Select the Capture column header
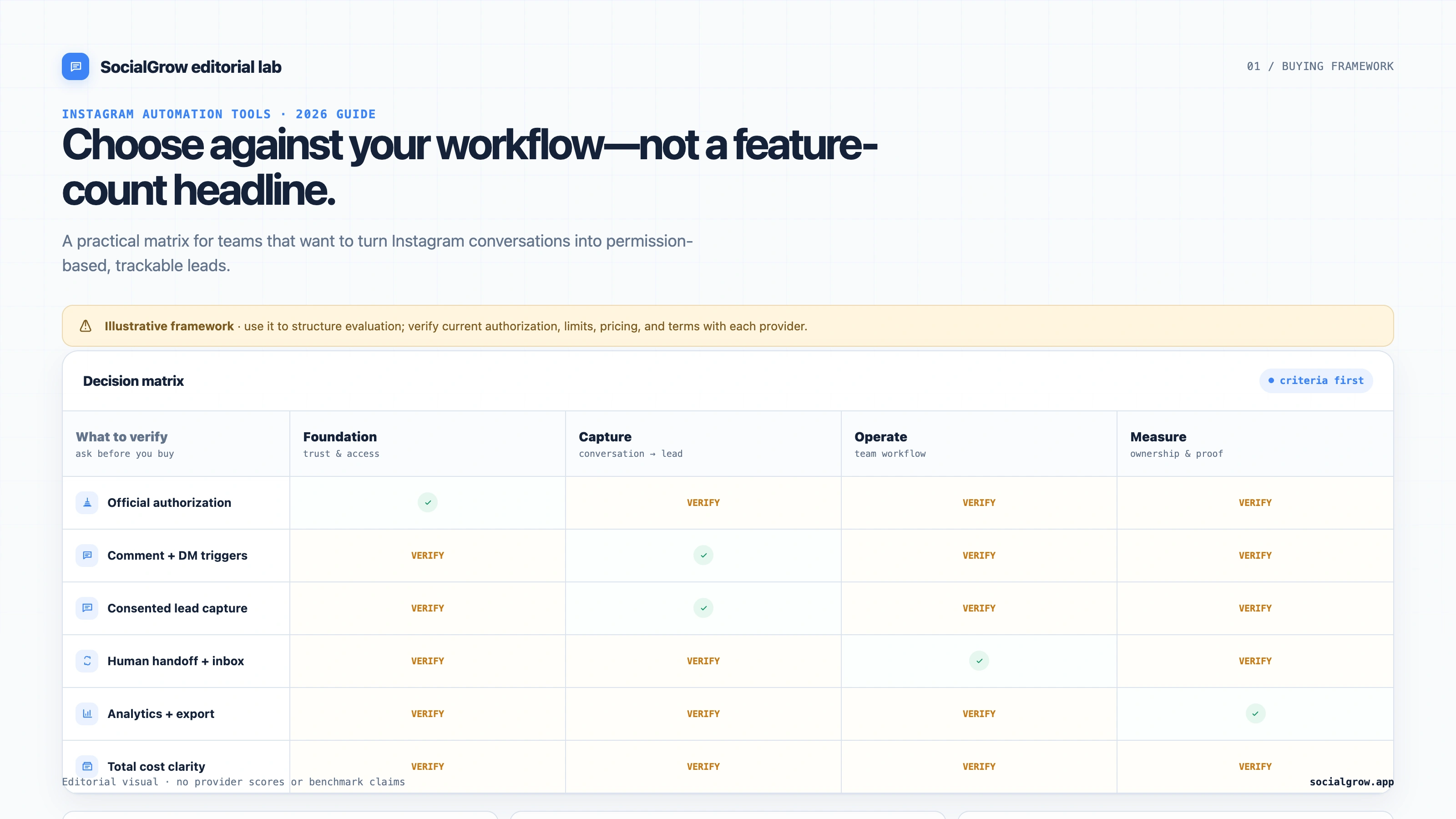Image resolution: width=1456 pixels, height=819 pixels. pos(703,444)
